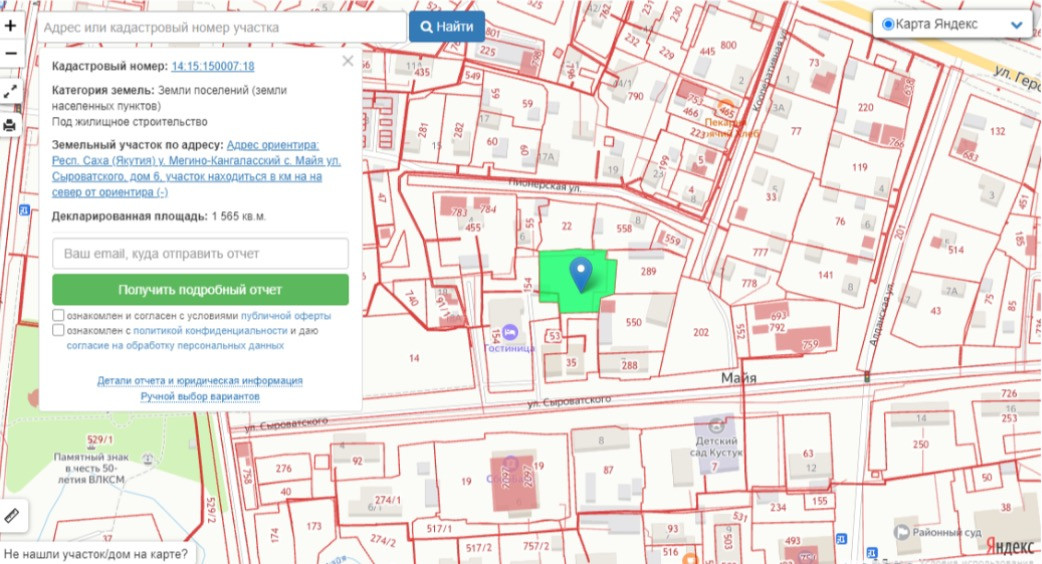This screenshot has height=564, width=1042.
Task: Click Получить подробный отчет button
Action: pos(200,290)
